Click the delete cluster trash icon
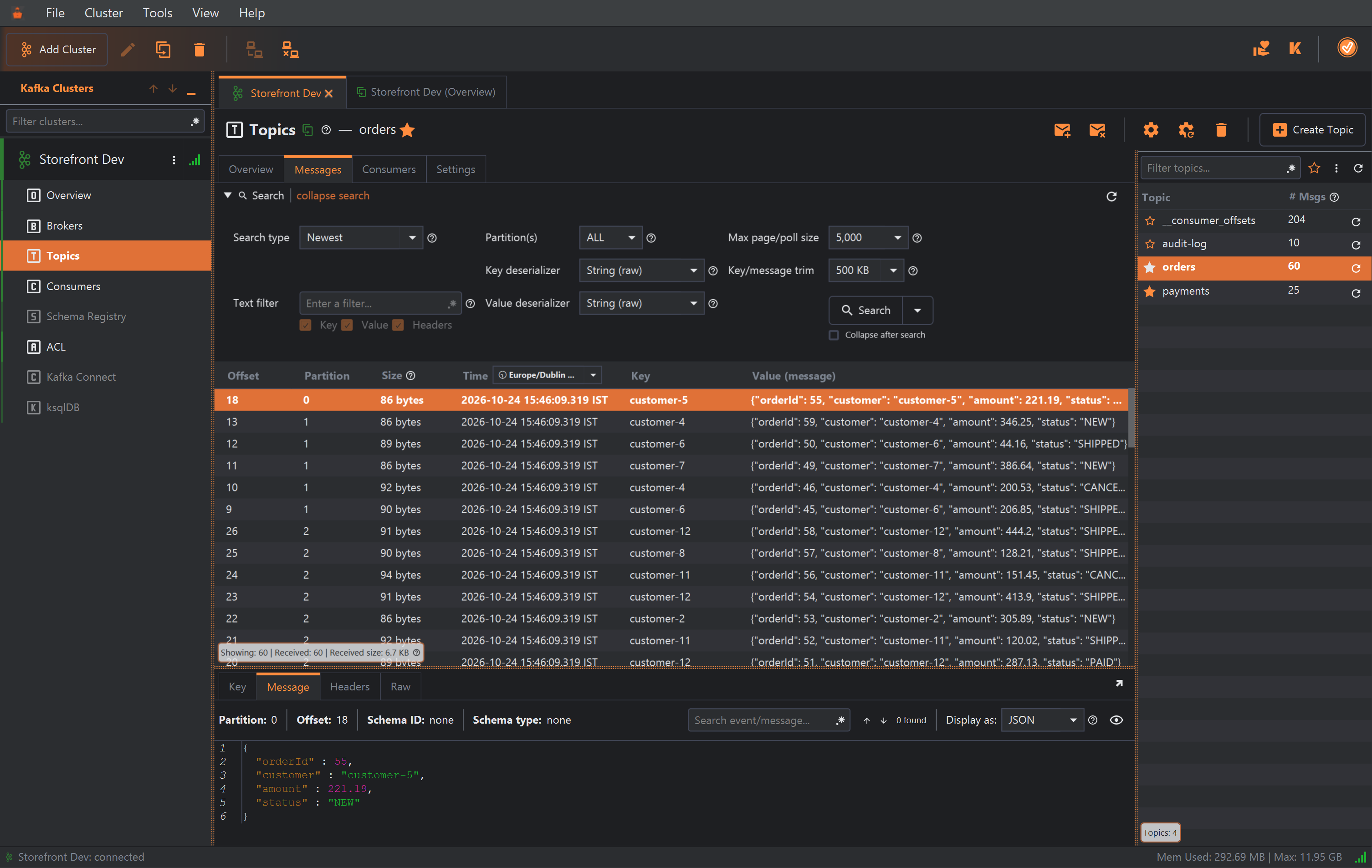 (x=199, y=50)
